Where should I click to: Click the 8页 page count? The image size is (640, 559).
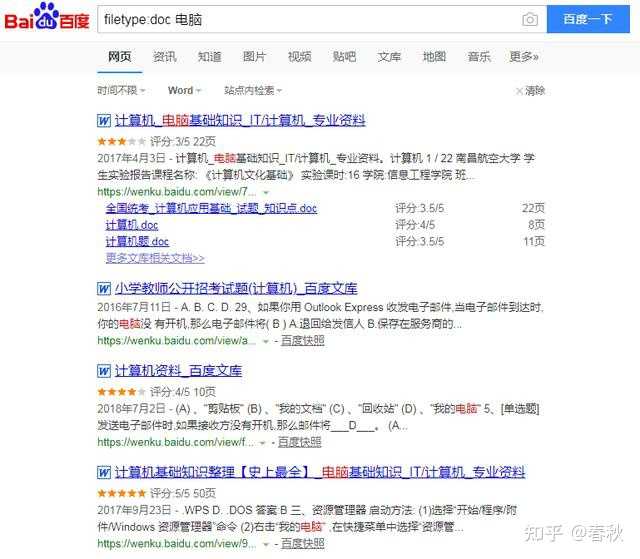pos(536,225)
